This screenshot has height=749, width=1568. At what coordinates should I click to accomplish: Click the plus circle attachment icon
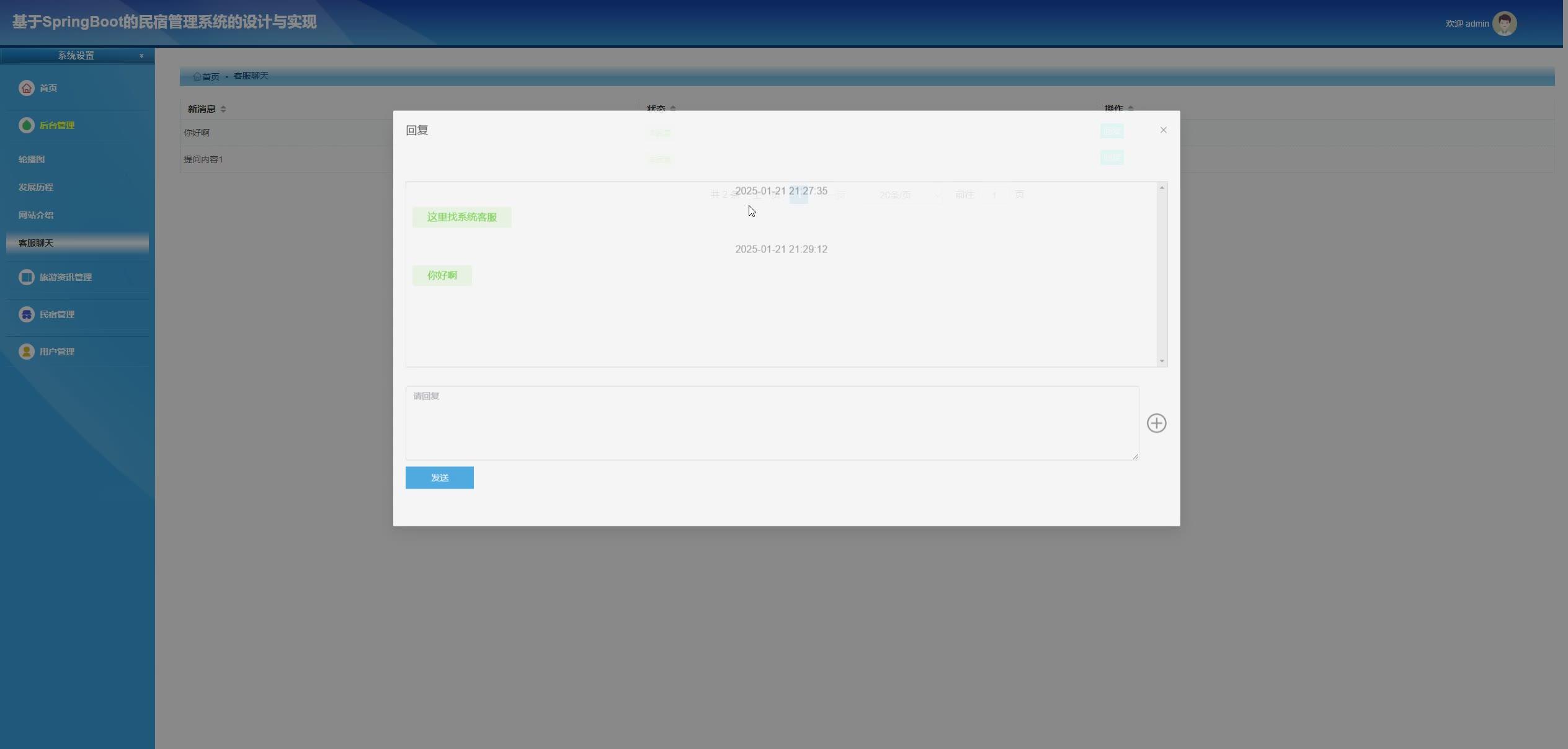click(1156, 423)
